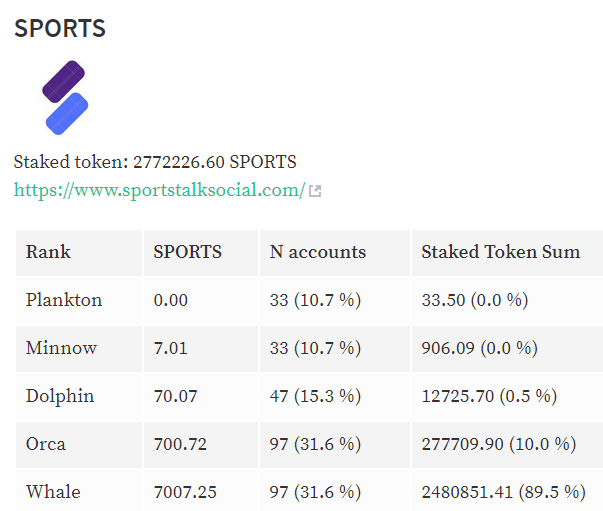Click the SPORTS column header
The height and width of the screenshot is (511, 603).
[201, 253]
